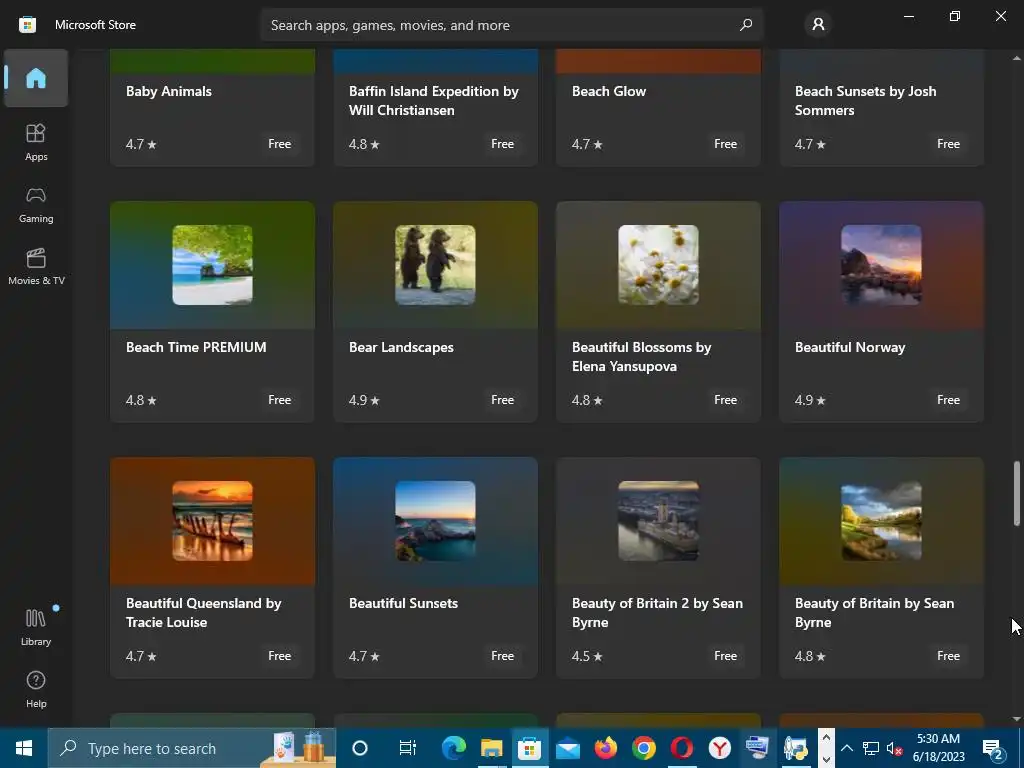The width and height of the screenshot is (1024, 768).
Task: Open Beautiful Queensland thumbnail image
Action: pos(212,521)
